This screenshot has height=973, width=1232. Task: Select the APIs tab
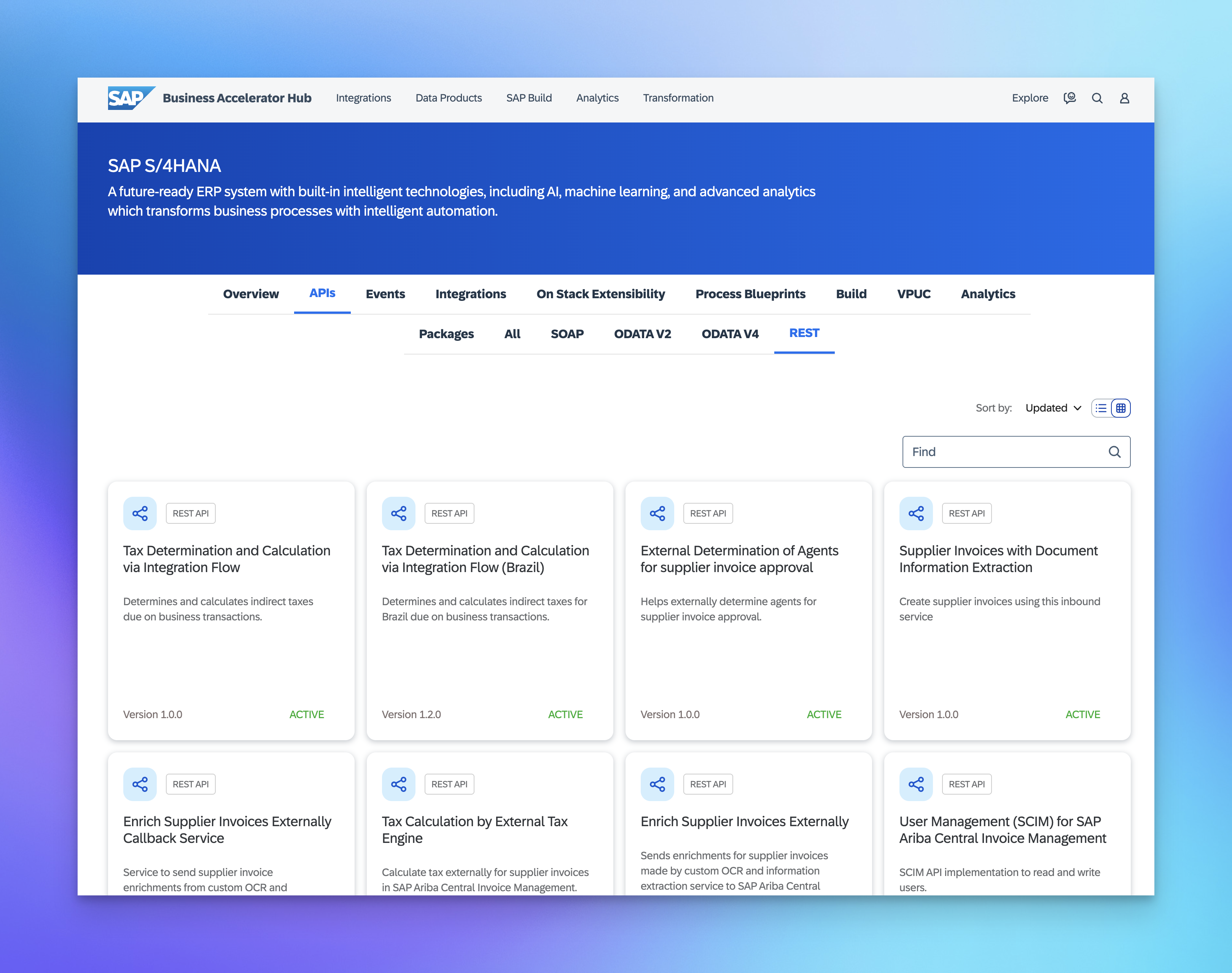322,293
